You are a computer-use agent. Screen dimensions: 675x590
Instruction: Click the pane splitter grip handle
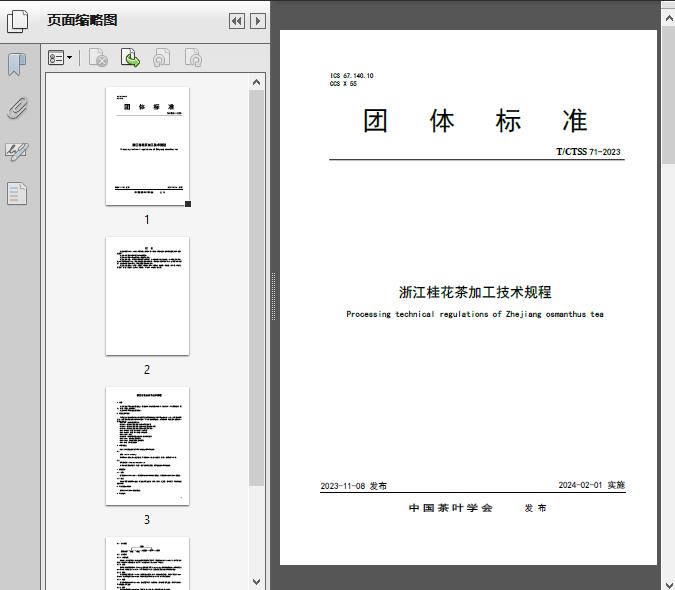click(273, 297)
